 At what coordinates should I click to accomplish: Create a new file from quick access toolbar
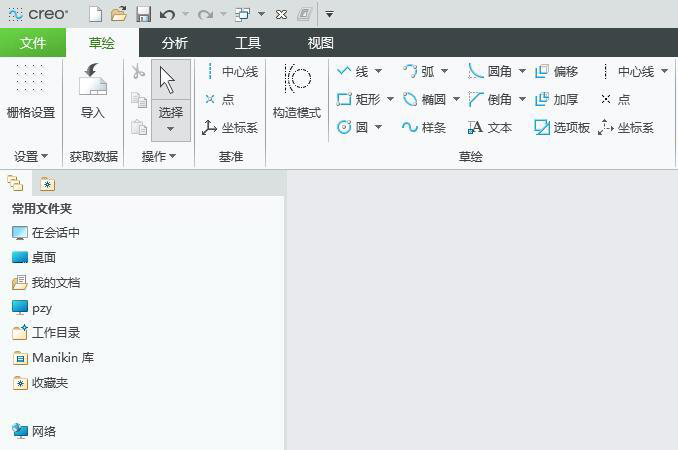[x=95, y=14]
